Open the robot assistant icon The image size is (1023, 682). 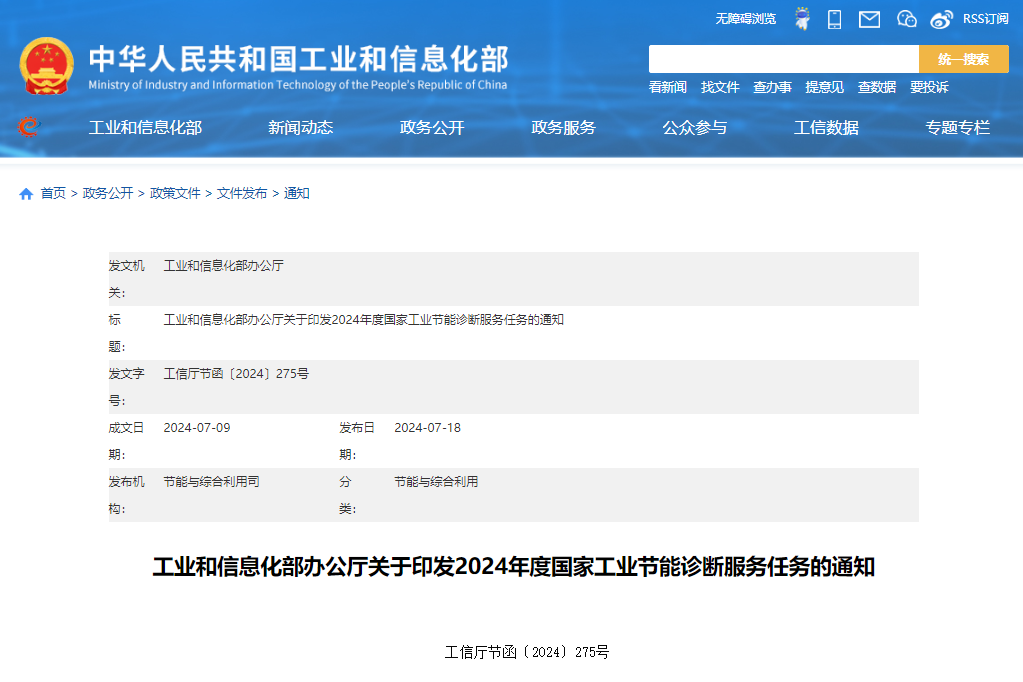pyautogui.click(x=802, y=19)
